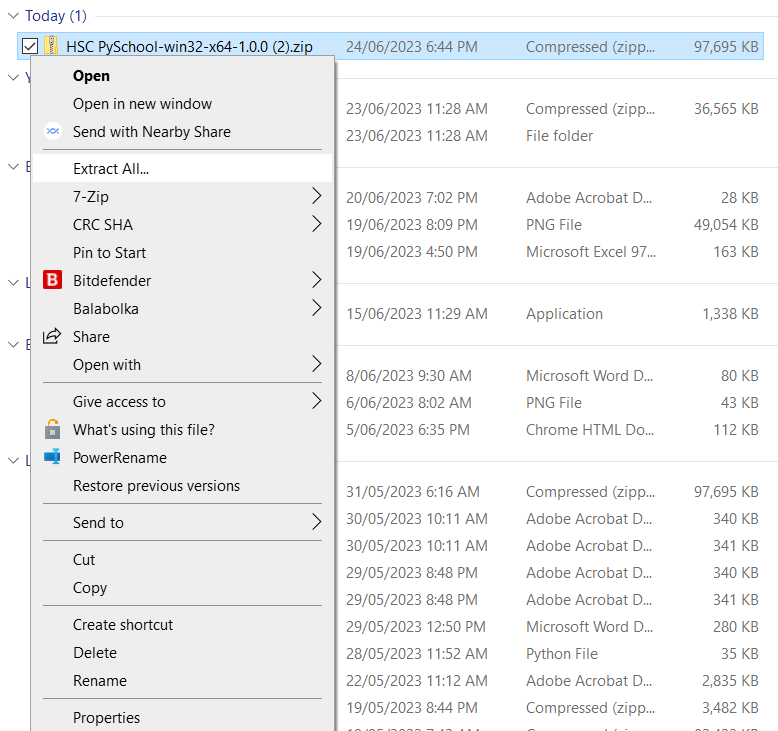Open the Send to submenu arrow
The width and height of the screenshot is (778, 731).
tap(316, 522)
